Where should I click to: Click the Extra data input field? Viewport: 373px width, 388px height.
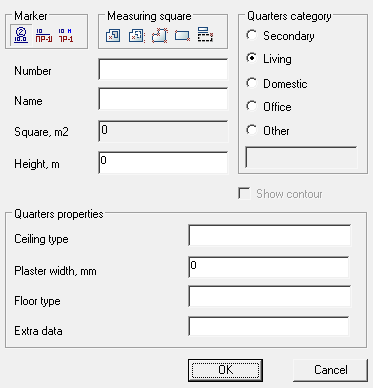click(269, 326)
